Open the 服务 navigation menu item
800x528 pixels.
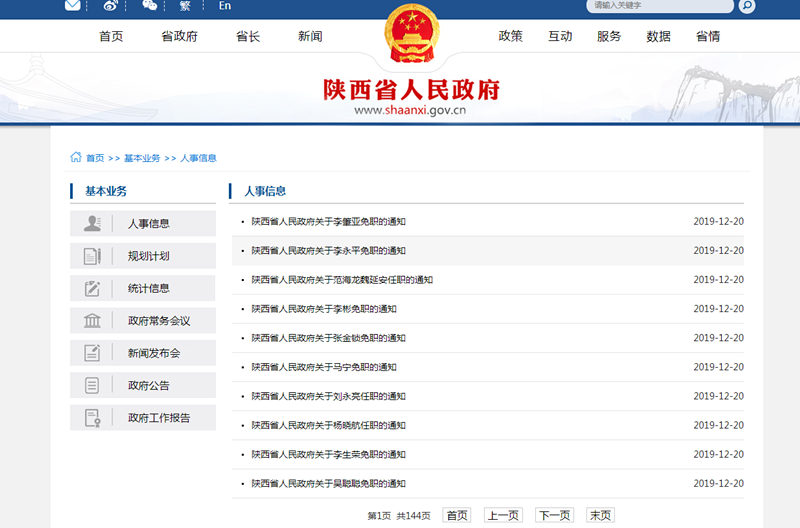609,36
